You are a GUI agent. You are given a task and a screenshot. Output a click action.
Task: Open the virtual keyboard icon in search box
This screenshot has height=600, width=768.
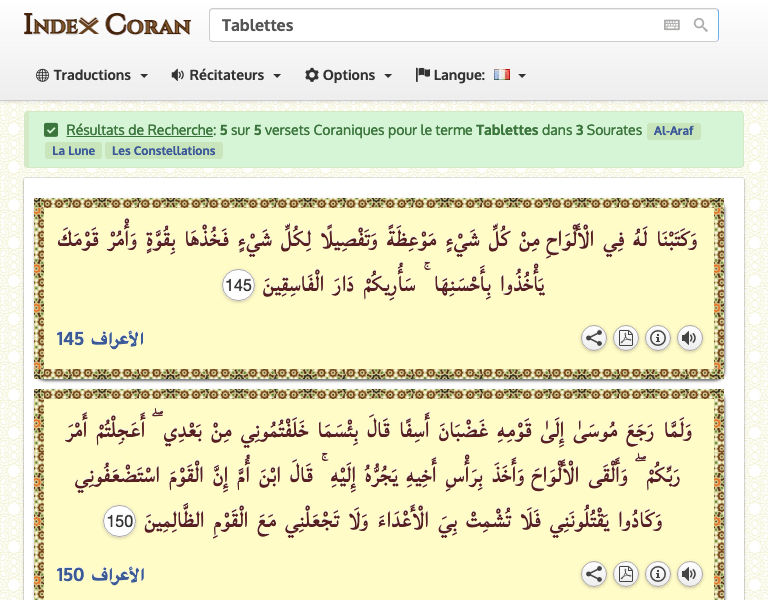point(671,25)
